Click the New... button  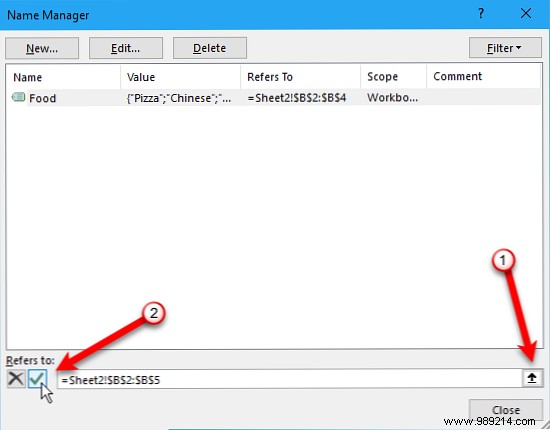click(x=42, y=48)
